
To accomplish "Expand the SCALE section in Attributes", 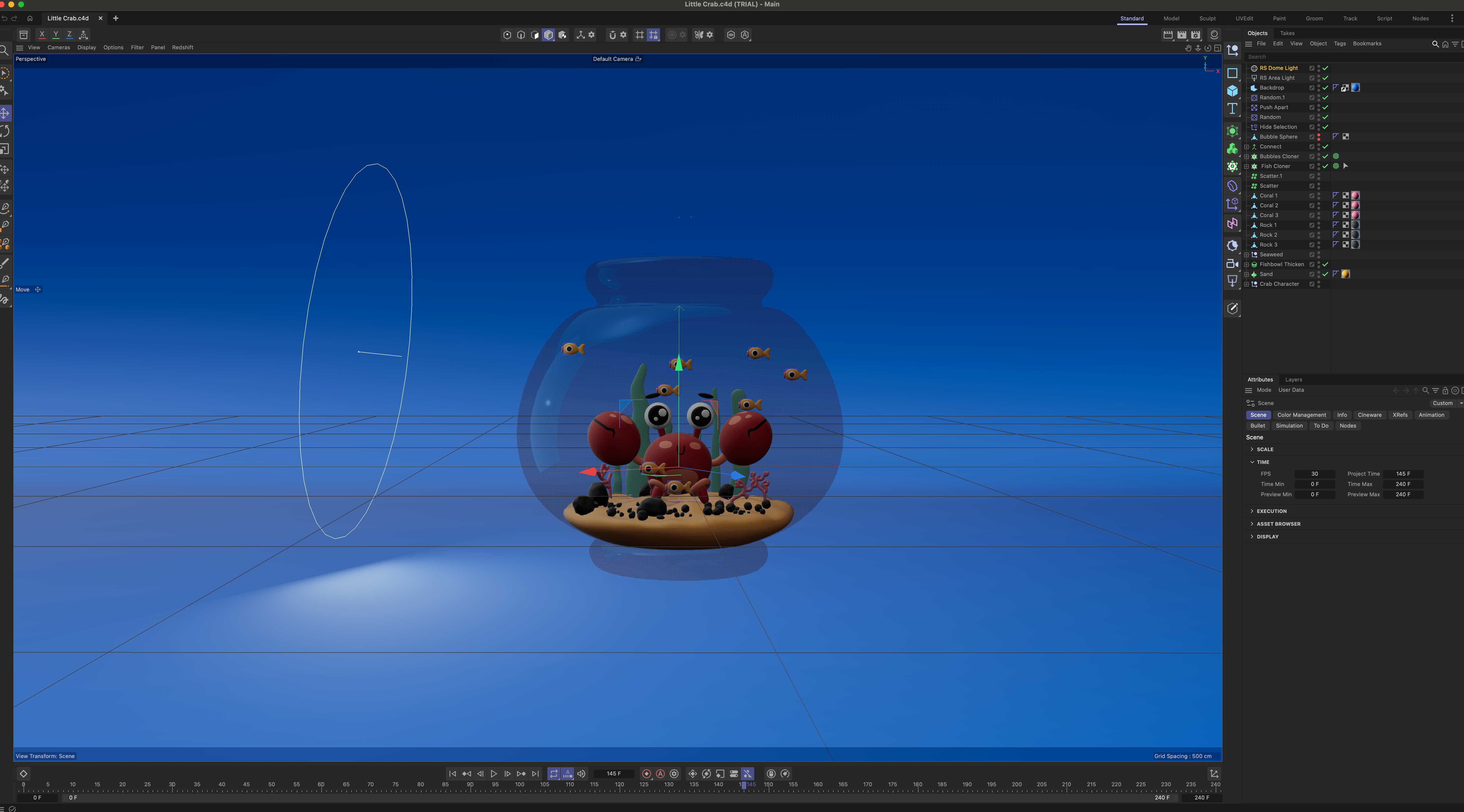I will click(x=1252, y=449).
